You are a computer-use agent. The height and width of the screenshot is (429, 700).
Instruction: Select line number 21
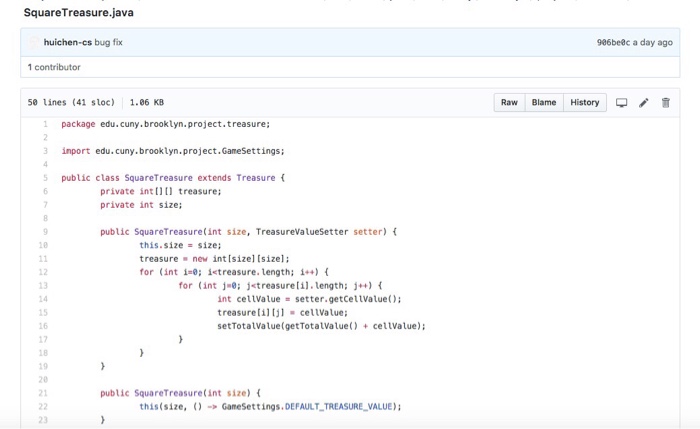coord(43,393)
